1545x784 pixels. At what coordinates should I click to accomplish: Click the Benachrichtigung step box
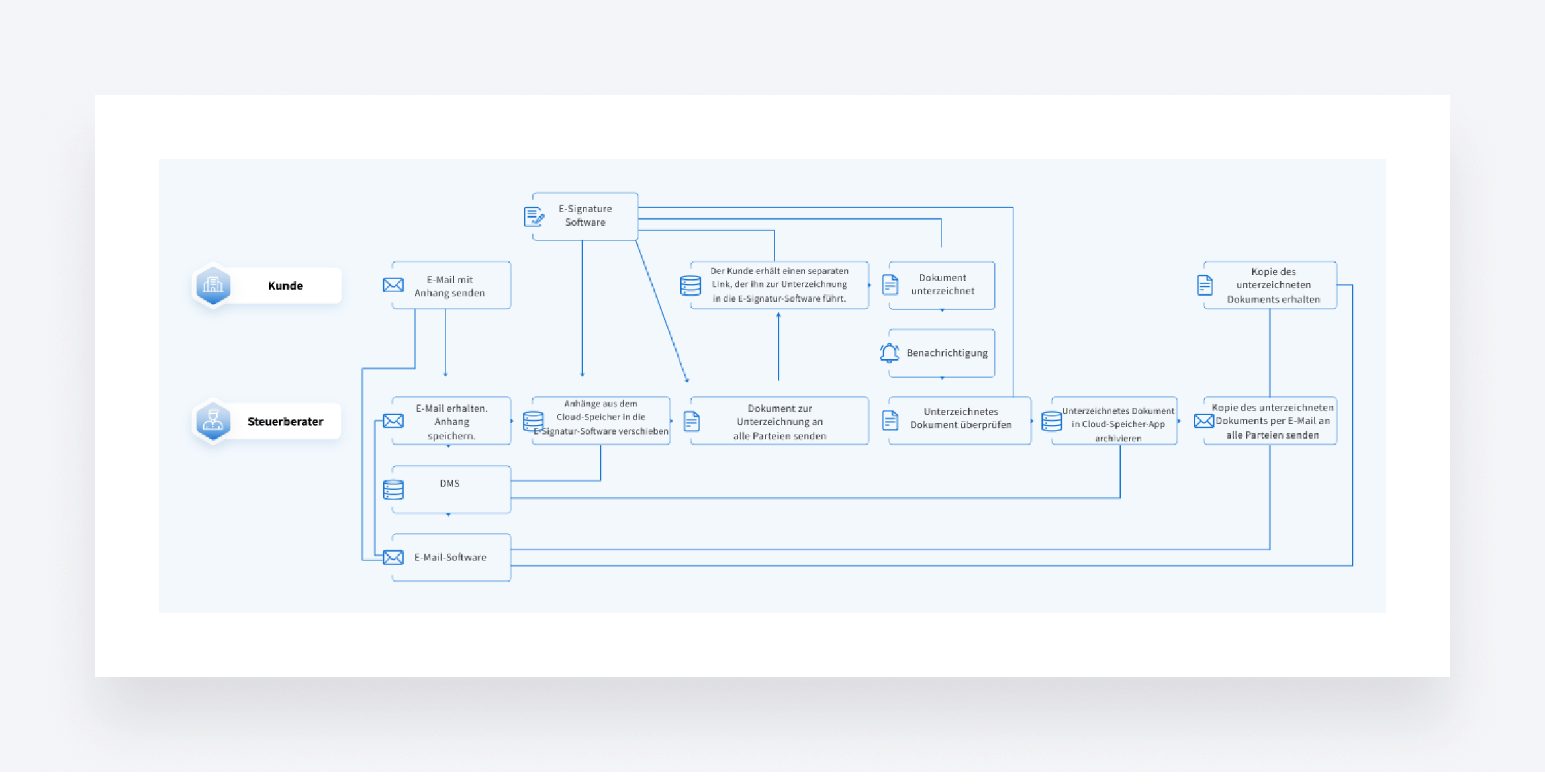tap(947, 353)
